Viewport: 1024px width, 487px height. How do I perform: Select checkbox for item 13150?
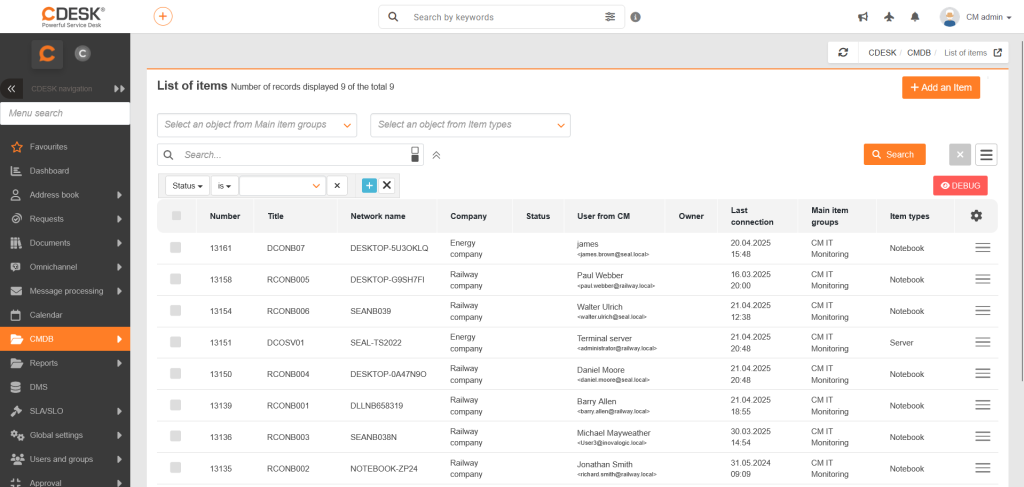coord(175,373)
